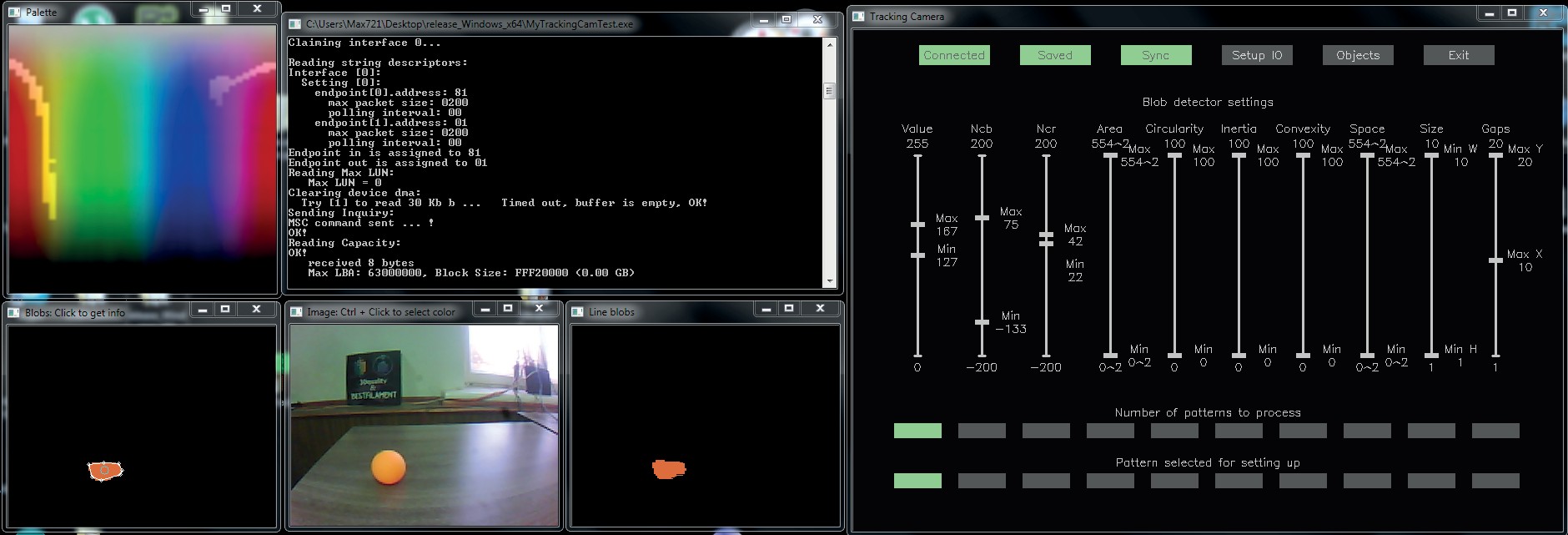Screen dimensions: 1568x535
Task: Click the Saved button
Action: tap(1055, 55)
